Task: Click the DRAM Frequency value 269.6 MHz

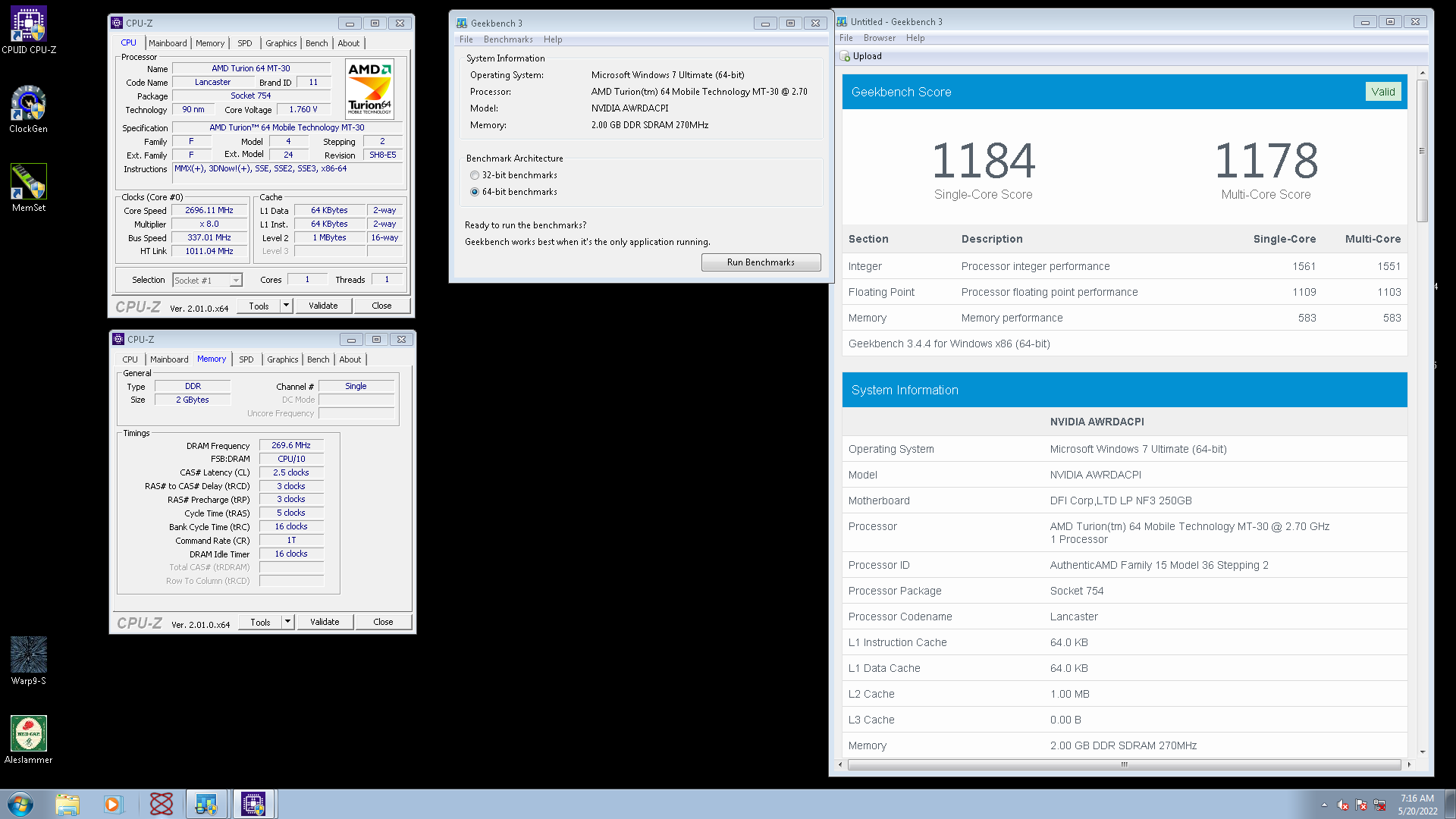Action: tap(291, 446)
